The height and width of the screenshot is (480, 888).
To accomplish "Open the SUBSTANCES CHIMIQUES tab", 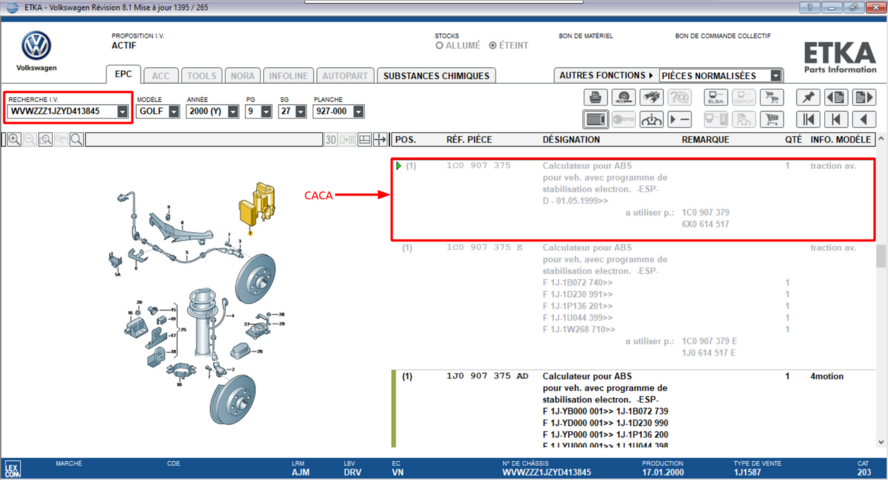I will point(436,76).
